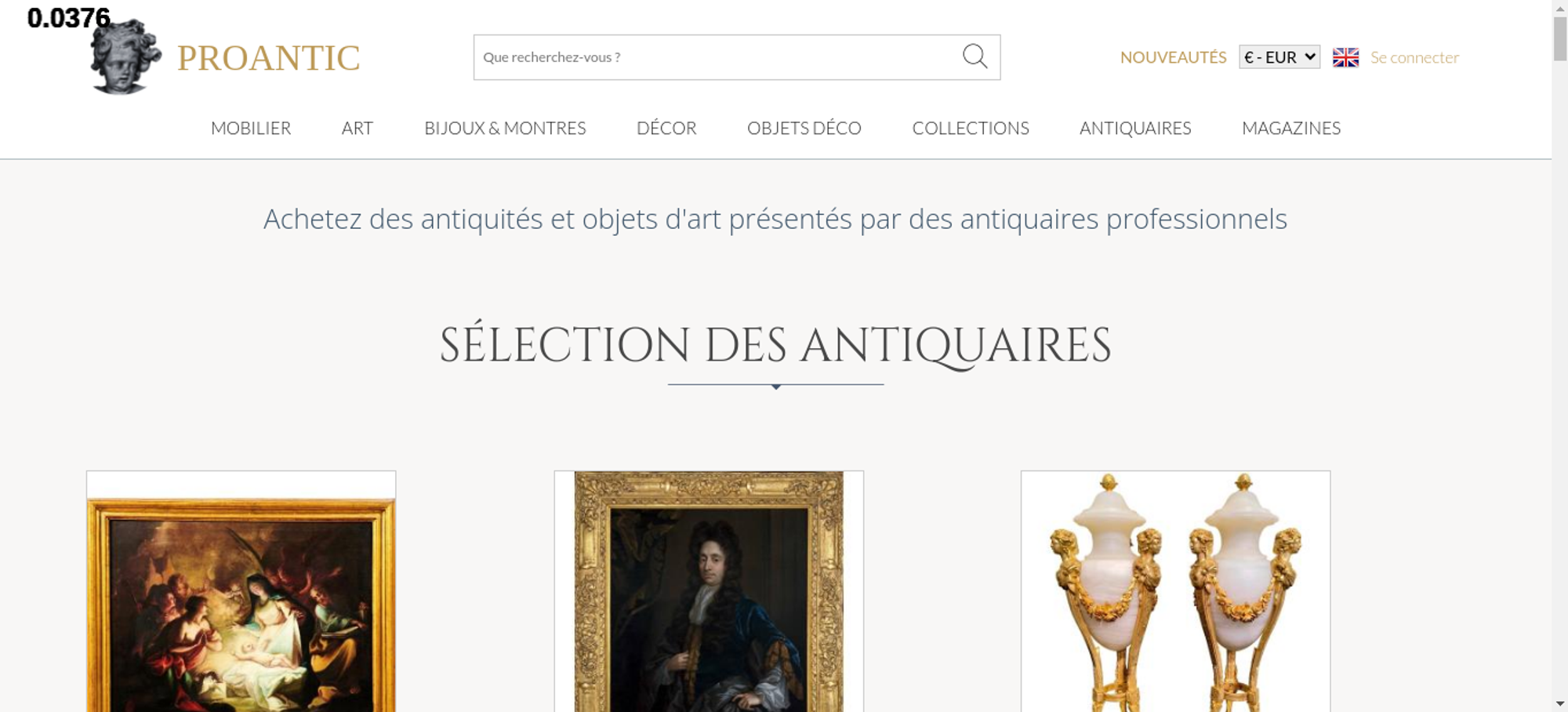The image size is (1568, 712).
Task: Open the OBJETS DÉCO menu
Action: [x=804, y=128]
